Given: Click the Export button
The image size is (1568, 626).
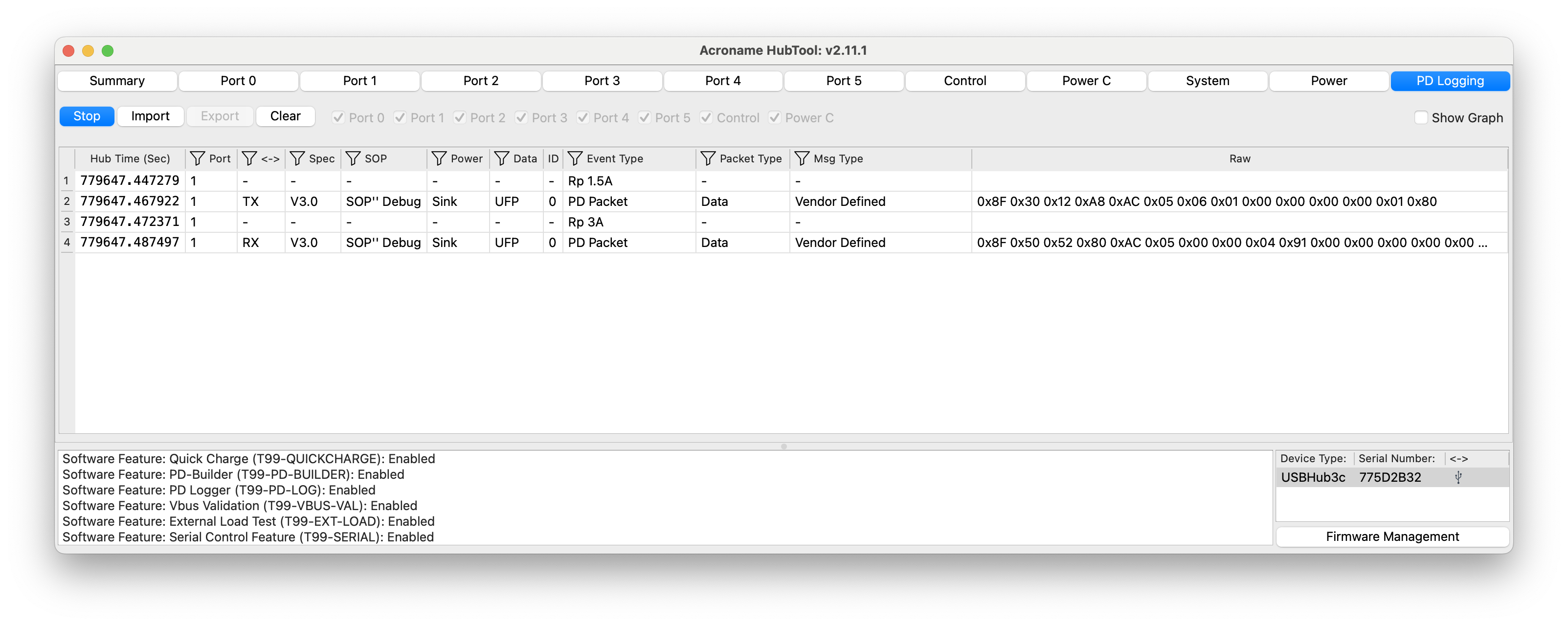Looking at the screenshot, I should (220, 116).
